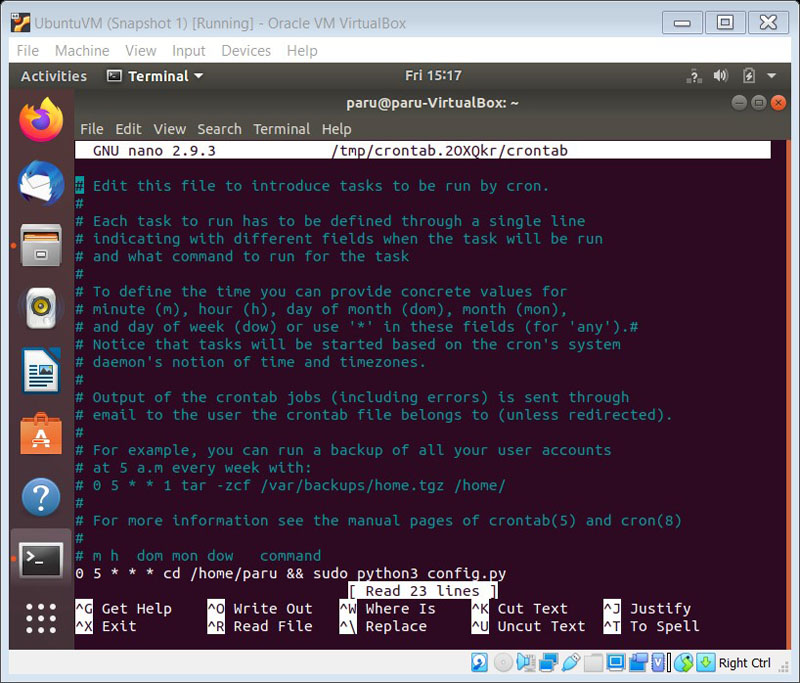
Task: Open VirtualBox Devices menu
Action: pyautogui.click(x=246, y=50)
